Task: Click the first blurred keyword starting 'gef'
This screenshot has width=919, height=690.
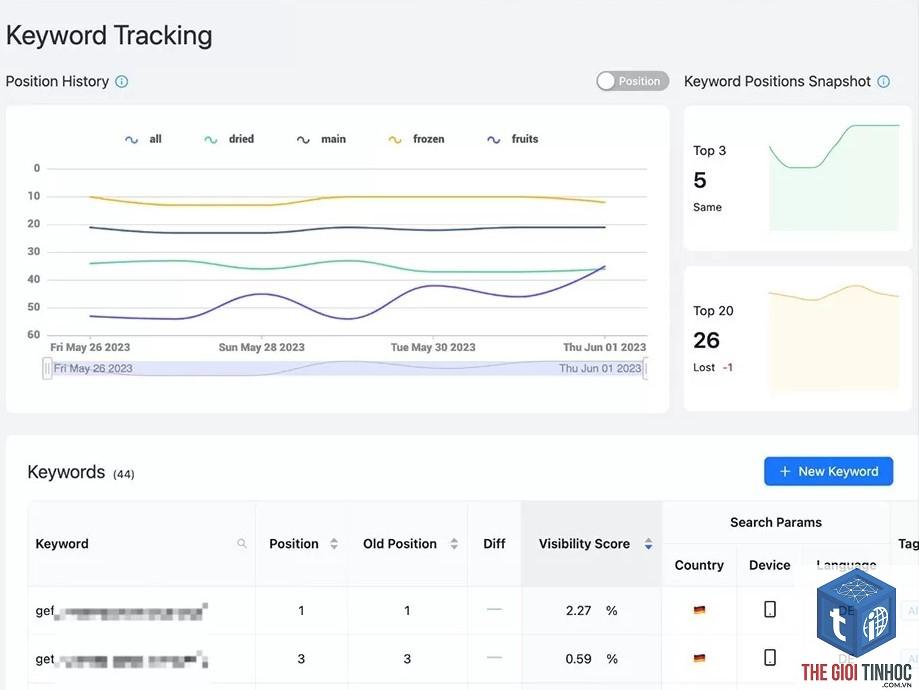Action: tap(121, 611)
